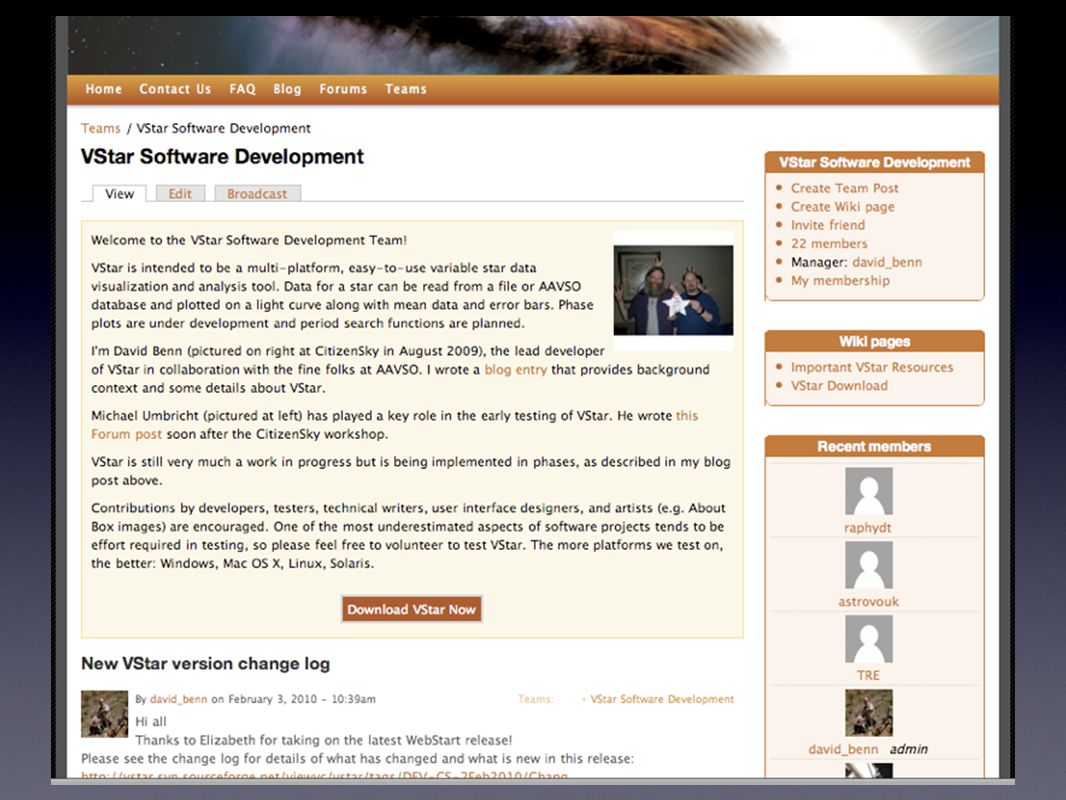
Task: Click astrovouk's avatar icon
Action: click(x=869, y=565)
